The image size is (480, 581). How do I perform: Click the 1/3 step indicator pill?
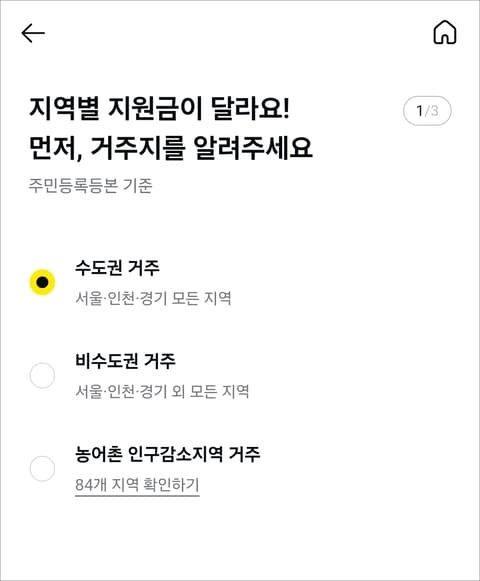coord(427,111)
